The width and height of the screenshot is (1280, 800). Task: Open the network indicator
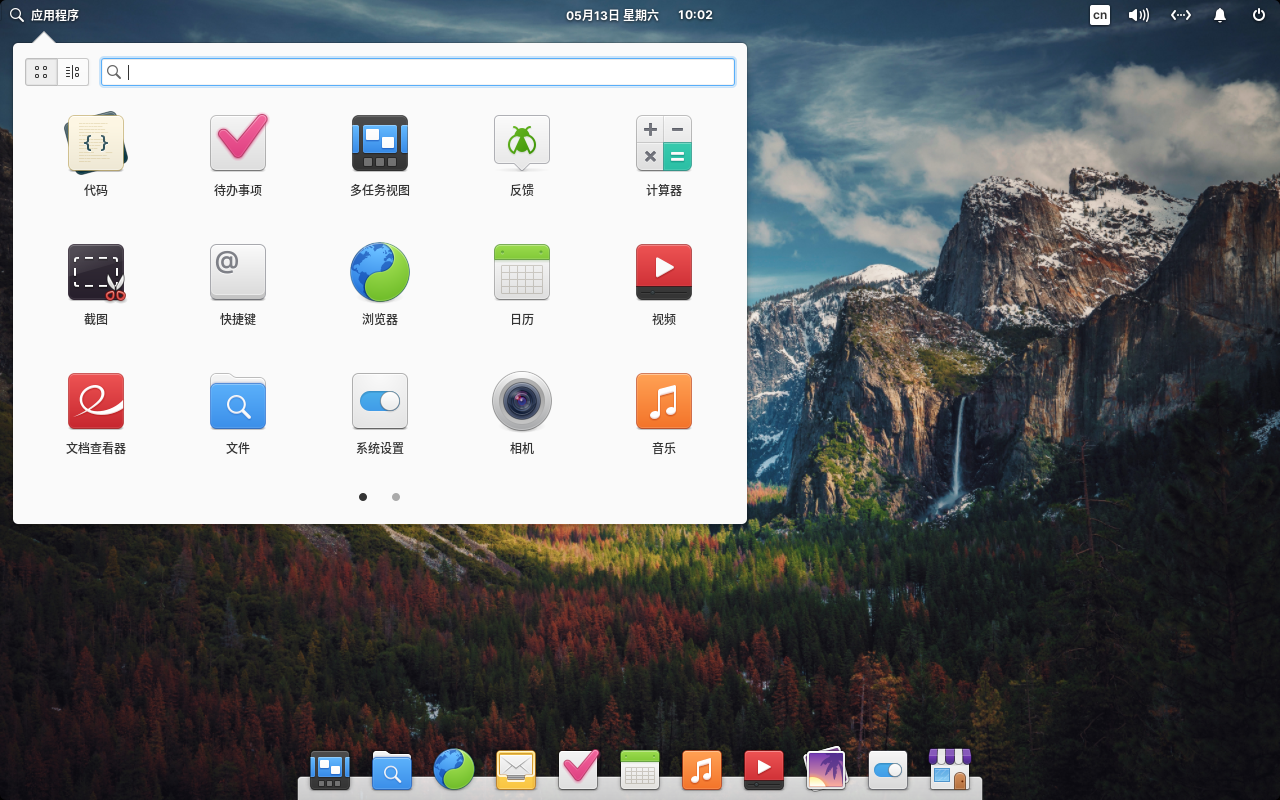(1181, 15)
